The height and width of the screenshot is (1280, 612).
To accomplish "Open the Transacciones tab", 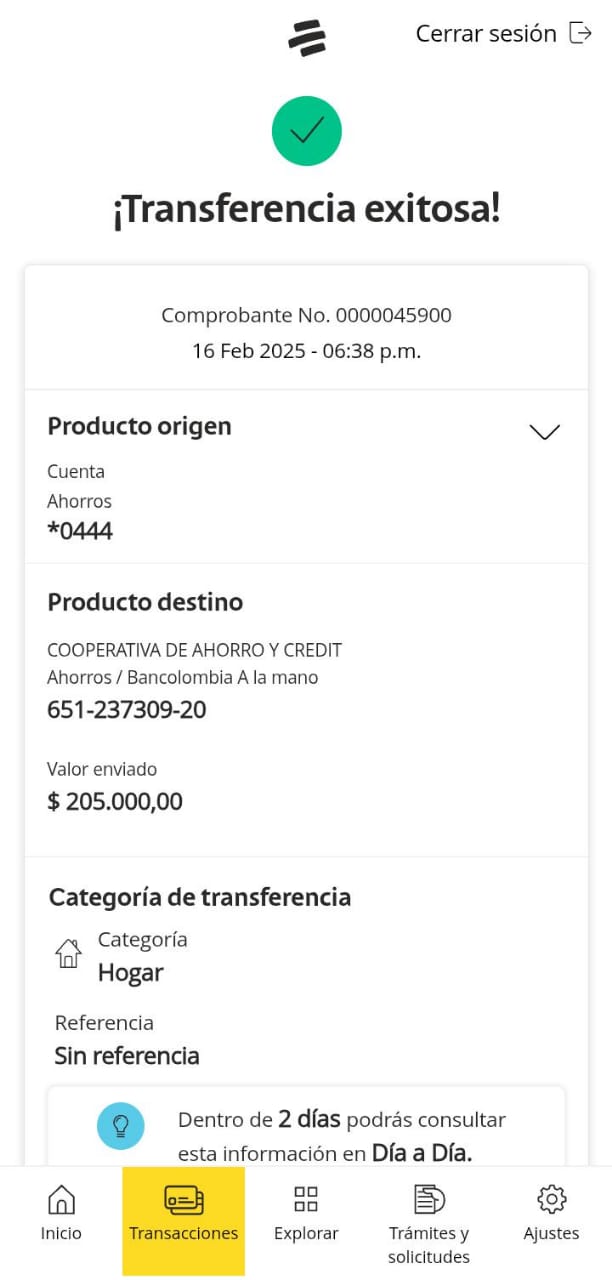I will [184, 1220].
